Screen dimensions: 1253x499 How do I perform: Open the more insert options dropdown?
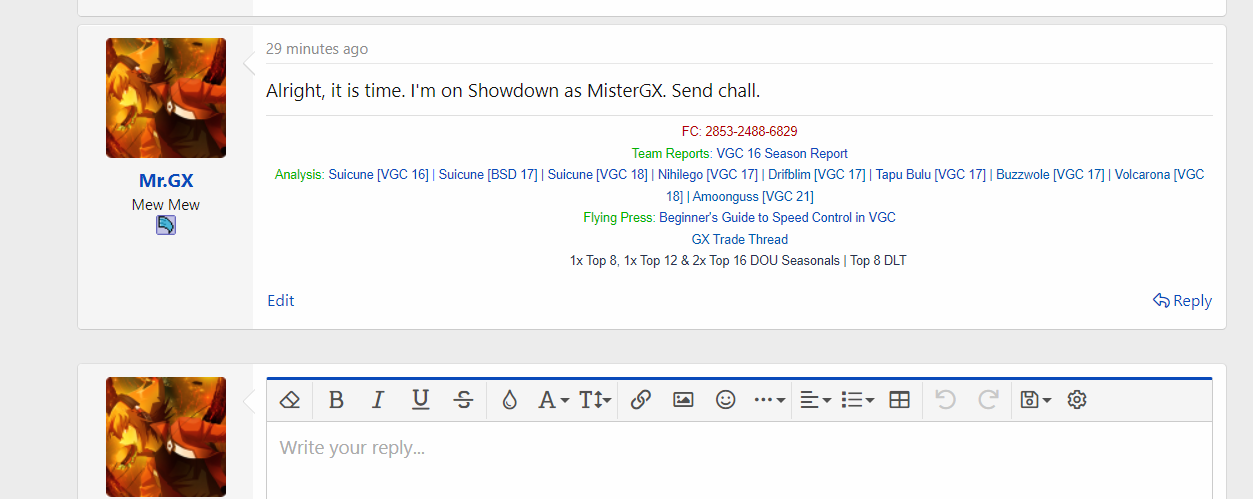[769, 400]
